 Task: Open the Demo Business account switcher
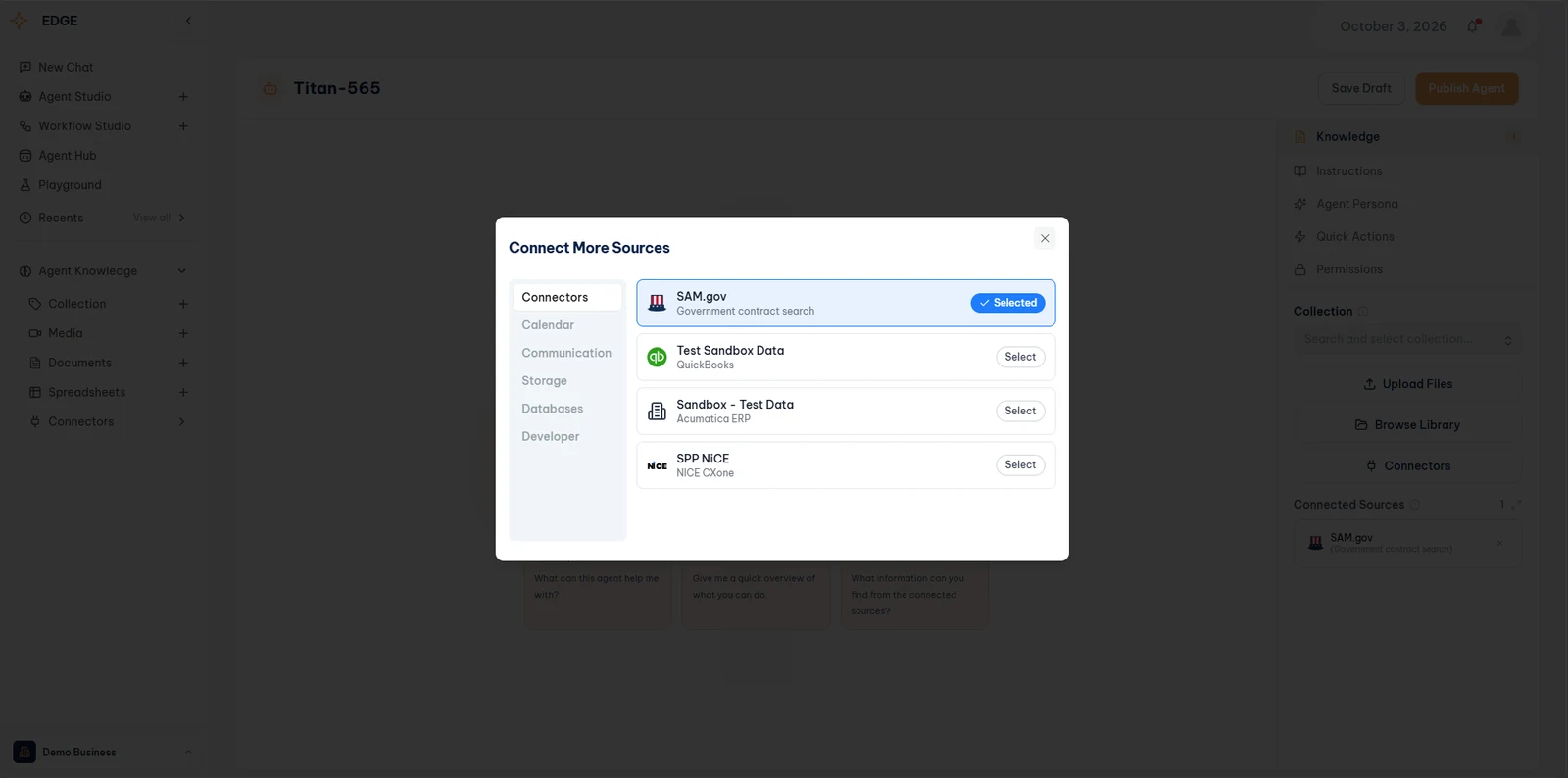coord(103,753)
